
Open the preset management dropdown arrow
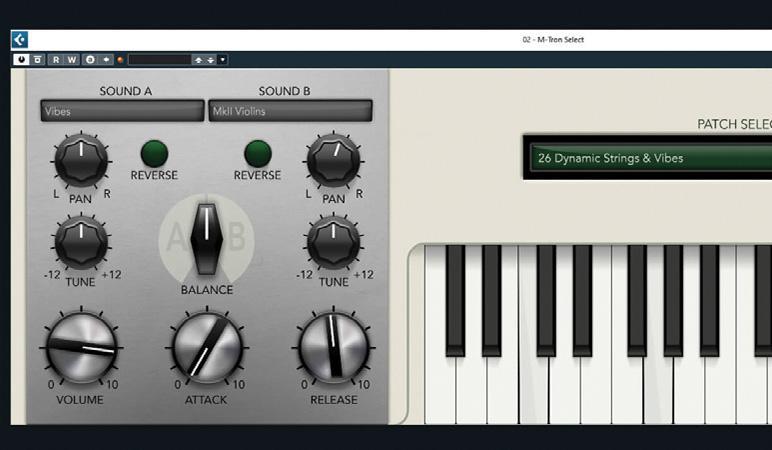(x=223, y=60)
